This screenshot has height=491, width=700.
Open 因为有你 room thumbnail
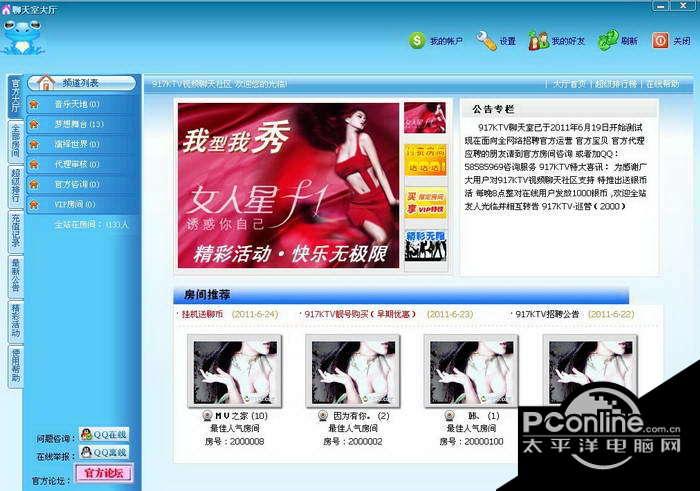click(353, 371)
